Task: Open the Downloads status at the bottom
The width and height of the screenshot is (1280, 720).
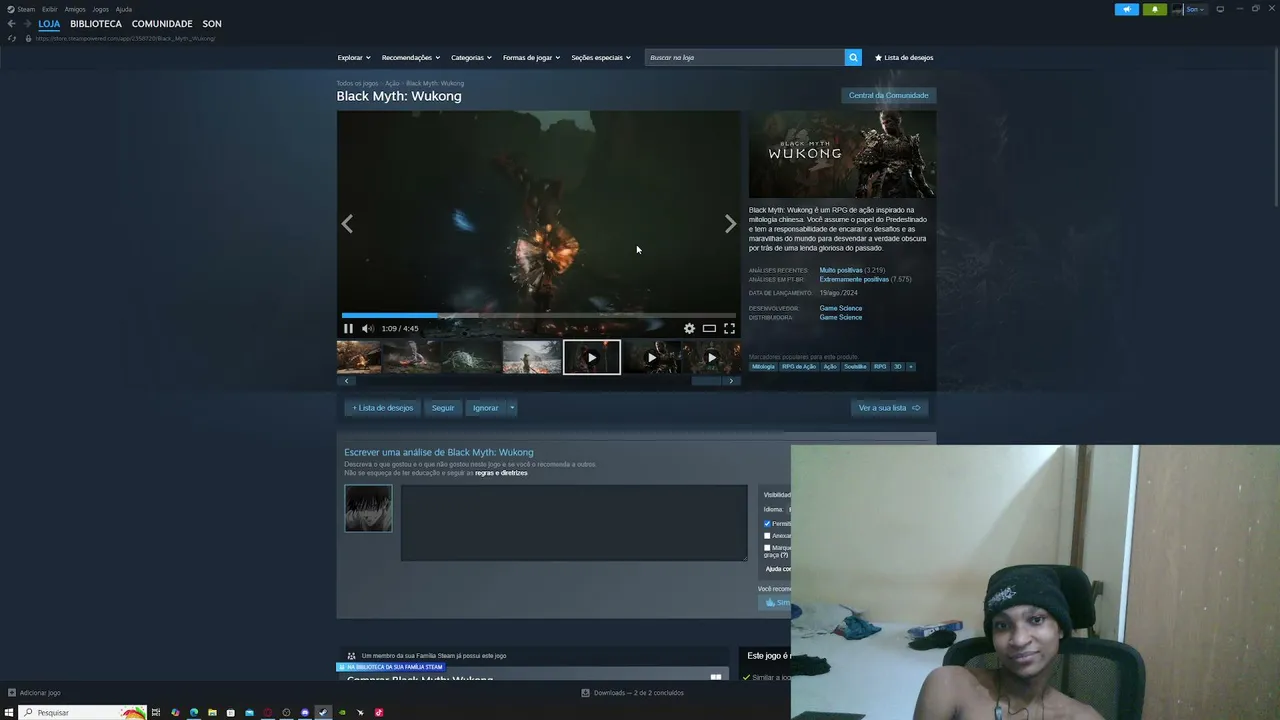Action: pos(633,692)
